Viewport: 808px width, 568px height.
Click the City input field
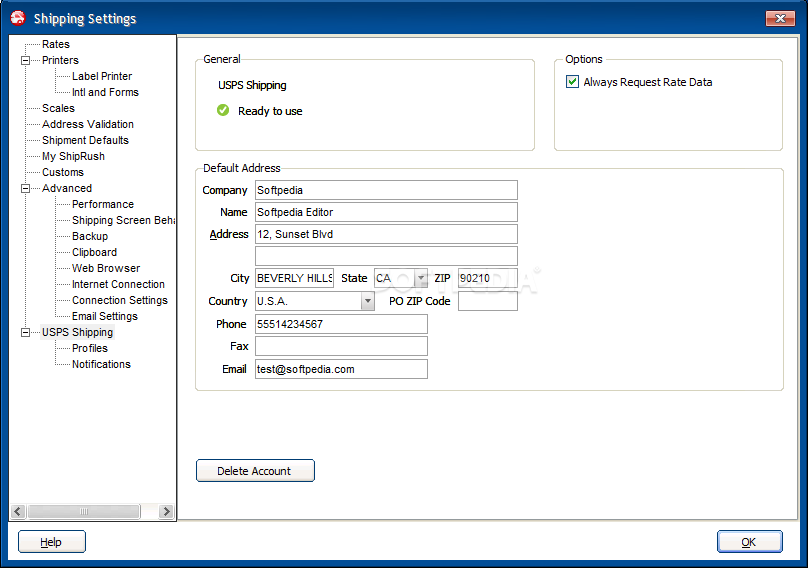(294, 278)
